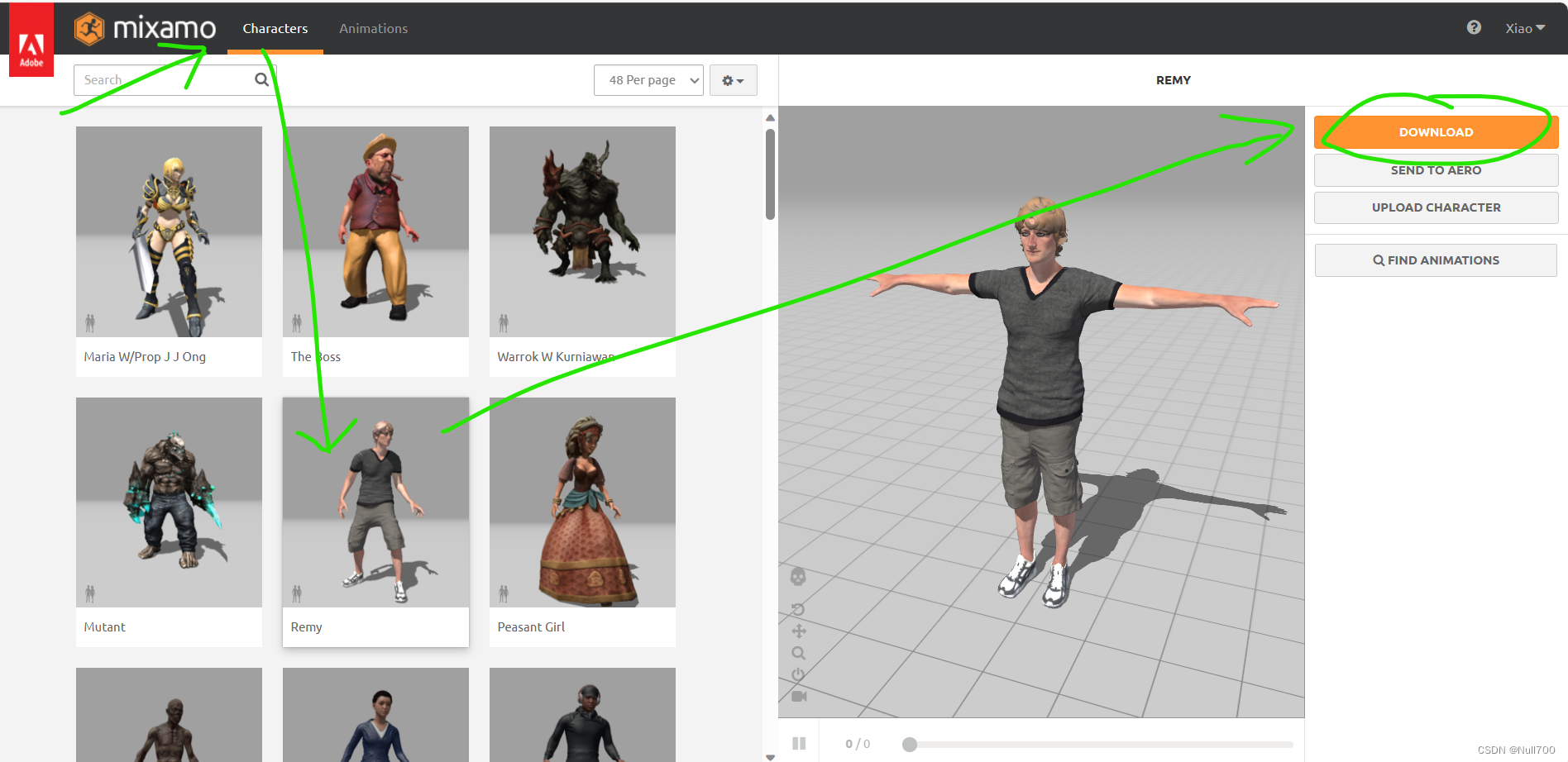Screen dimensions: 1568x762
Task: Toggle the skeleton view in the 3D viewer
Action: click(798, 578)
